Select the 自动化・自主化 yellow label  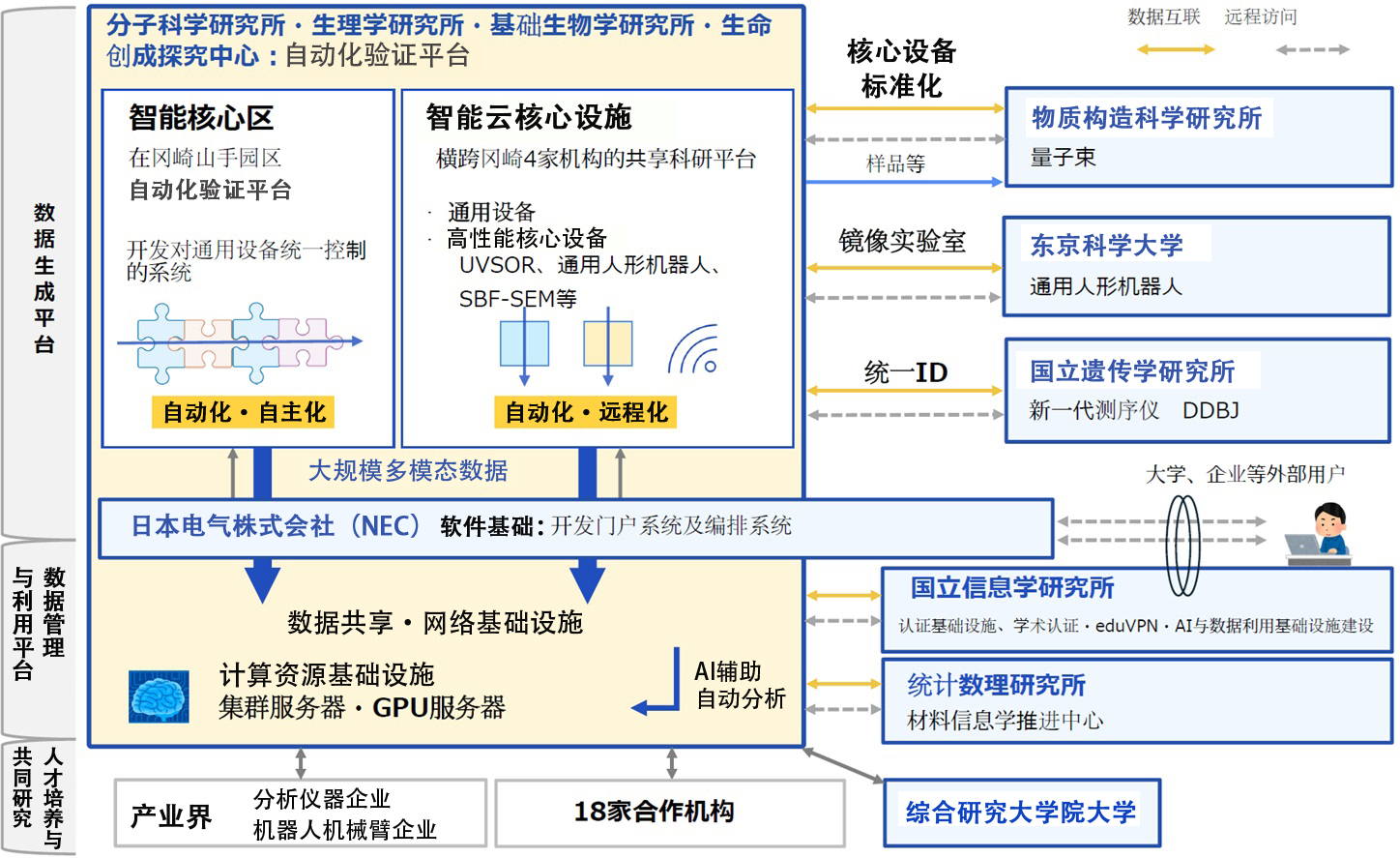point(244,412)
